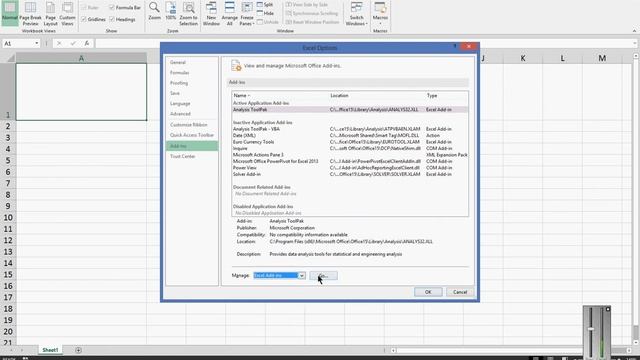Select Trust Center in options sidebar
Screen dimensions: 640x360
[x=192, y=156]
